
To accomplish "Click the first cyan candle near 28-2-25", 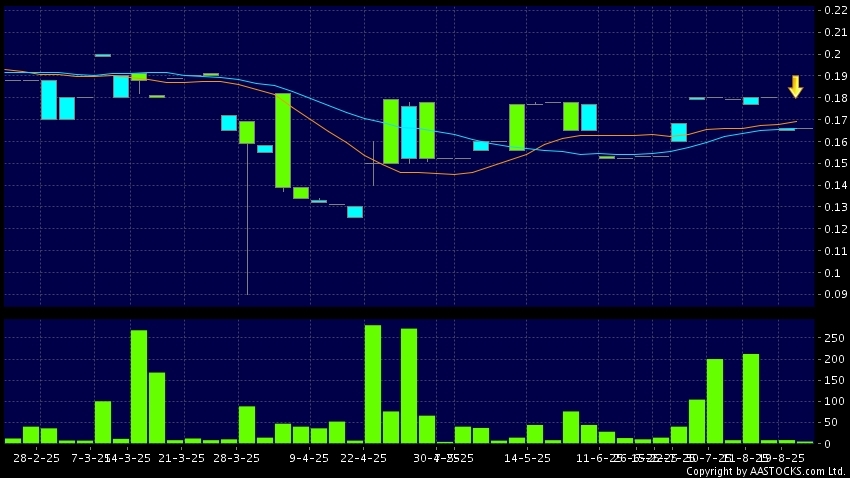I will (49, 100).
